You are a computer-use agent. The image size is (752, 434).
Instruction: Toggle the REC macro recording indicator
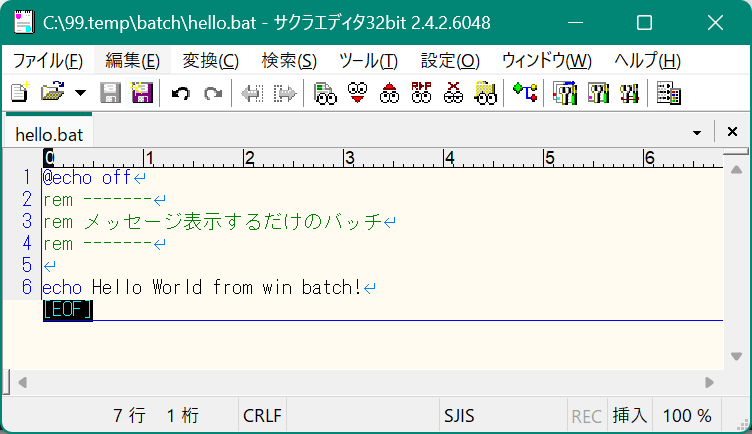586,415
